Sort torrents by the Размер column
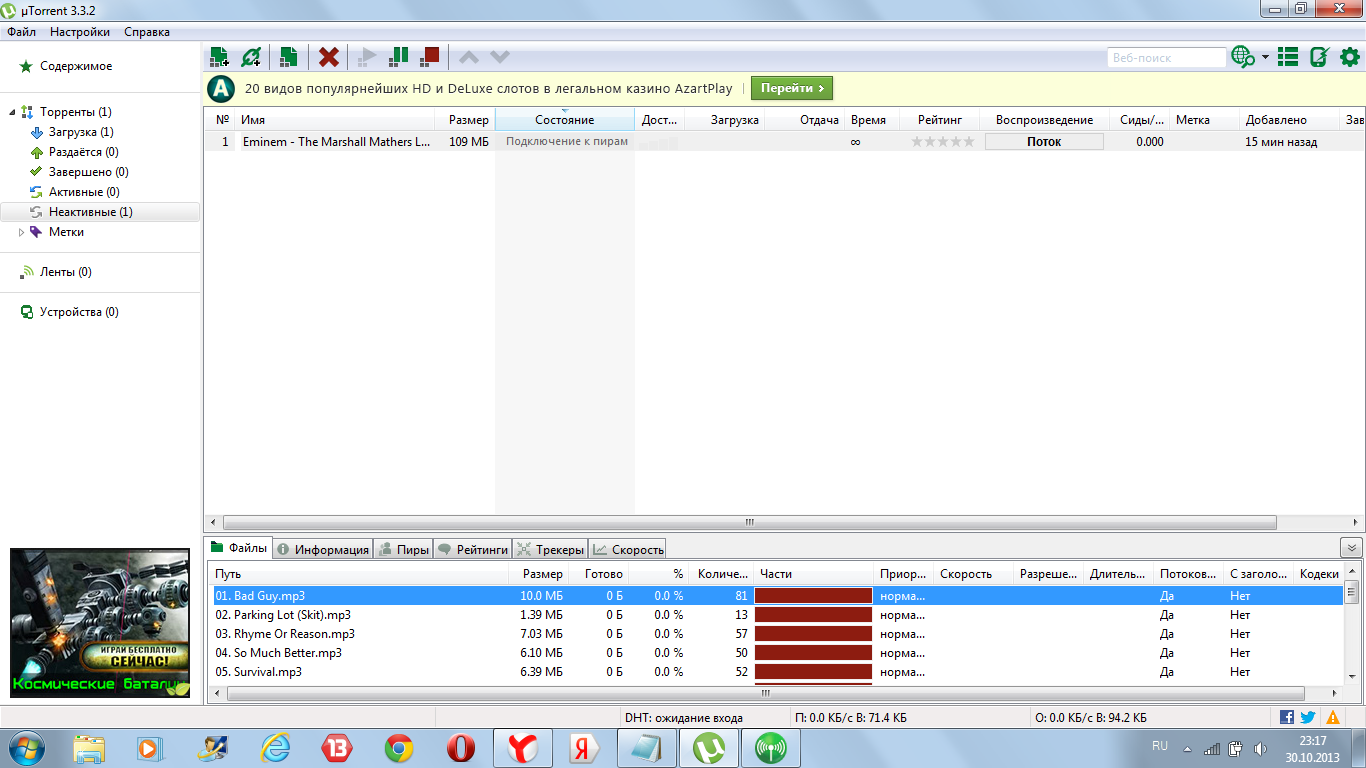 pyautogui.click(x=466, y=120)
